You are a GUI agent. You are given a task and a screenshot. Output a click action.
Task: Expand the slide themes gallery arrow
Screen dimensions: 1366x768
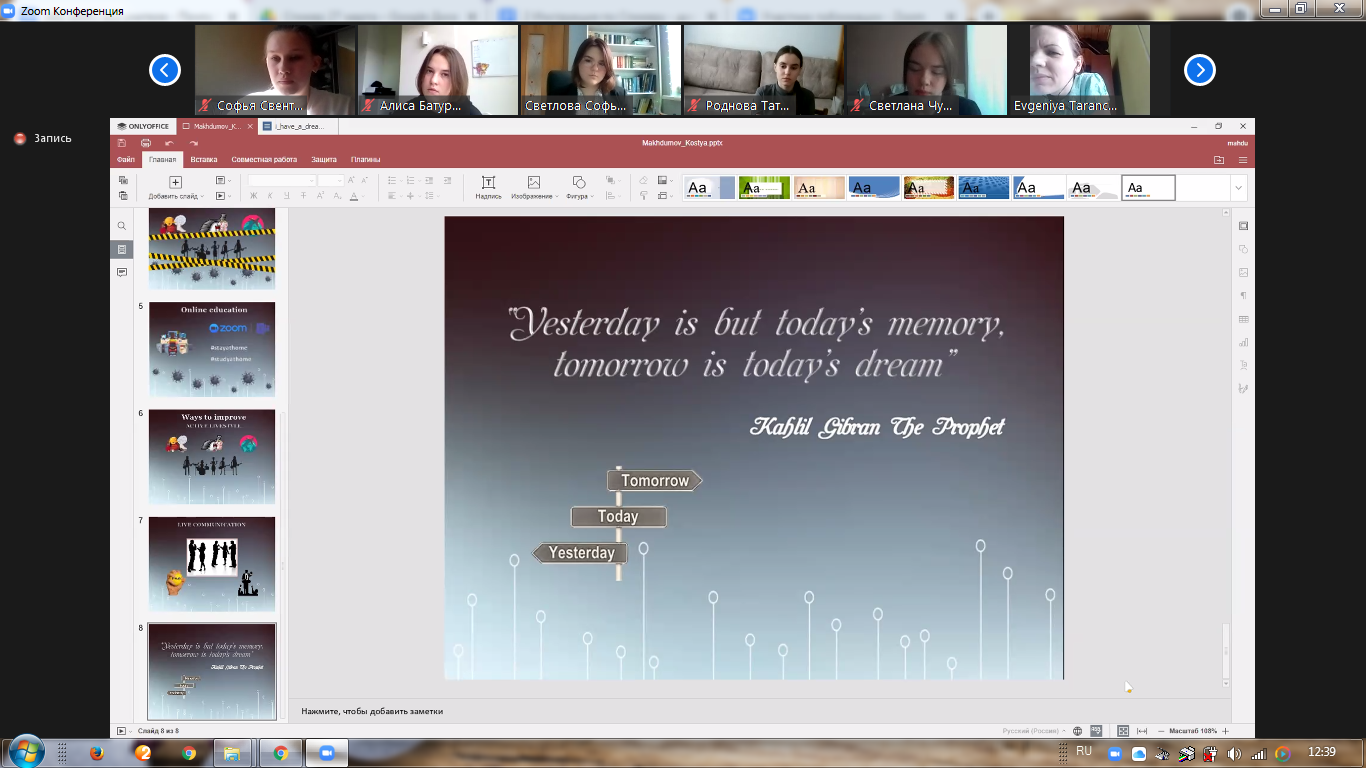click(x=1239, y=188)
